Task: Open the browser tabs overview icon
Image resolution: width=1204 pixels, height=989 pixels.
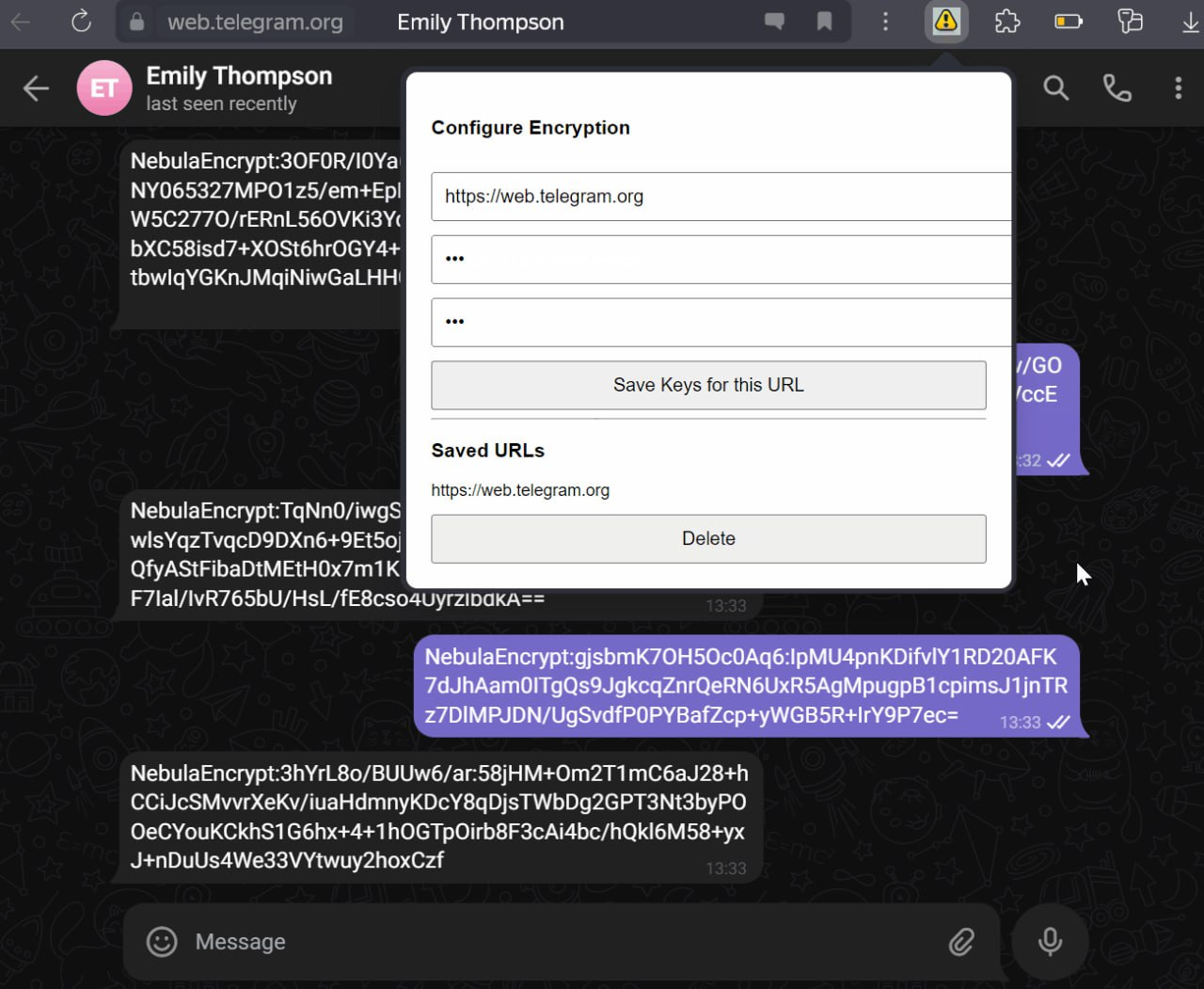Action: click(x=1130, y=21)
